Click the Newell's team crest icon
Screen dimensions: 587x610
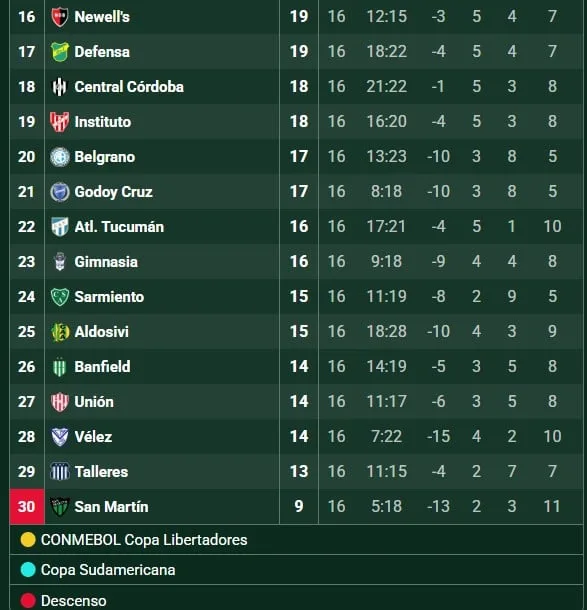[x=60, y=17]
